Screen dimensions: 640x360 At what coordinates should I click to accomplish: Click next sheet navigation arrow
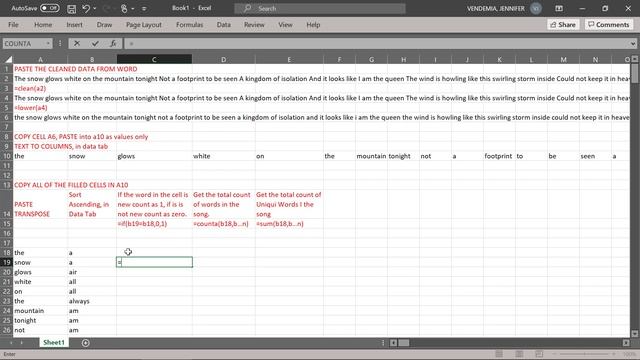pos(22,343)
